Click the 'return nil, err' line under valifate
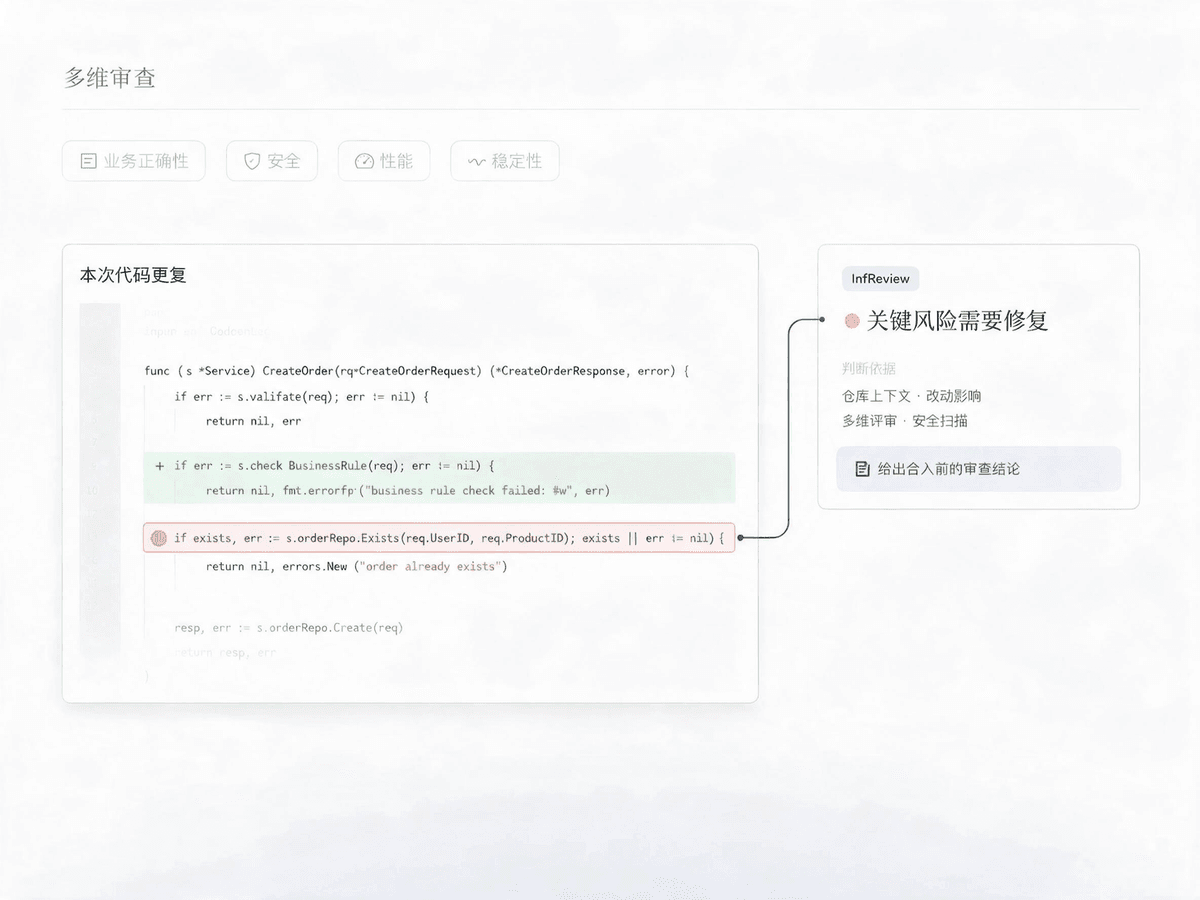Screen dimensions: 1200x900 pos(253,421)
